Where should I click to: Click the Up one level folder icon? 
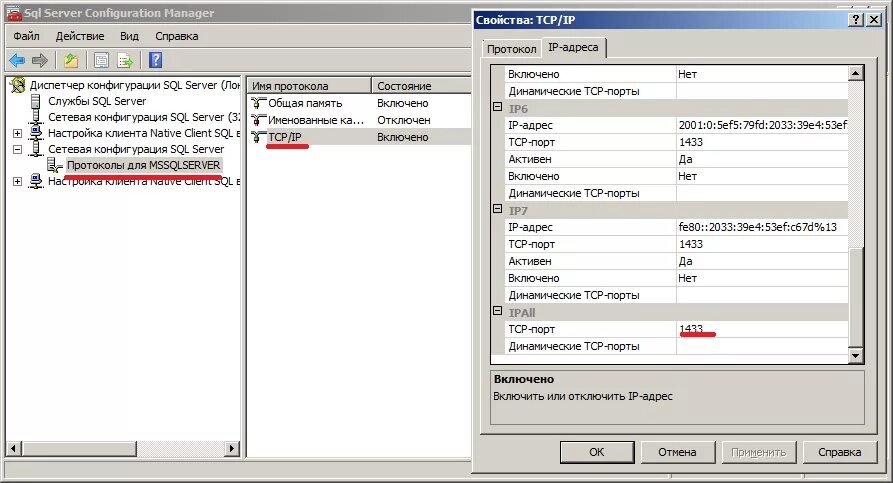click(71, 60)
